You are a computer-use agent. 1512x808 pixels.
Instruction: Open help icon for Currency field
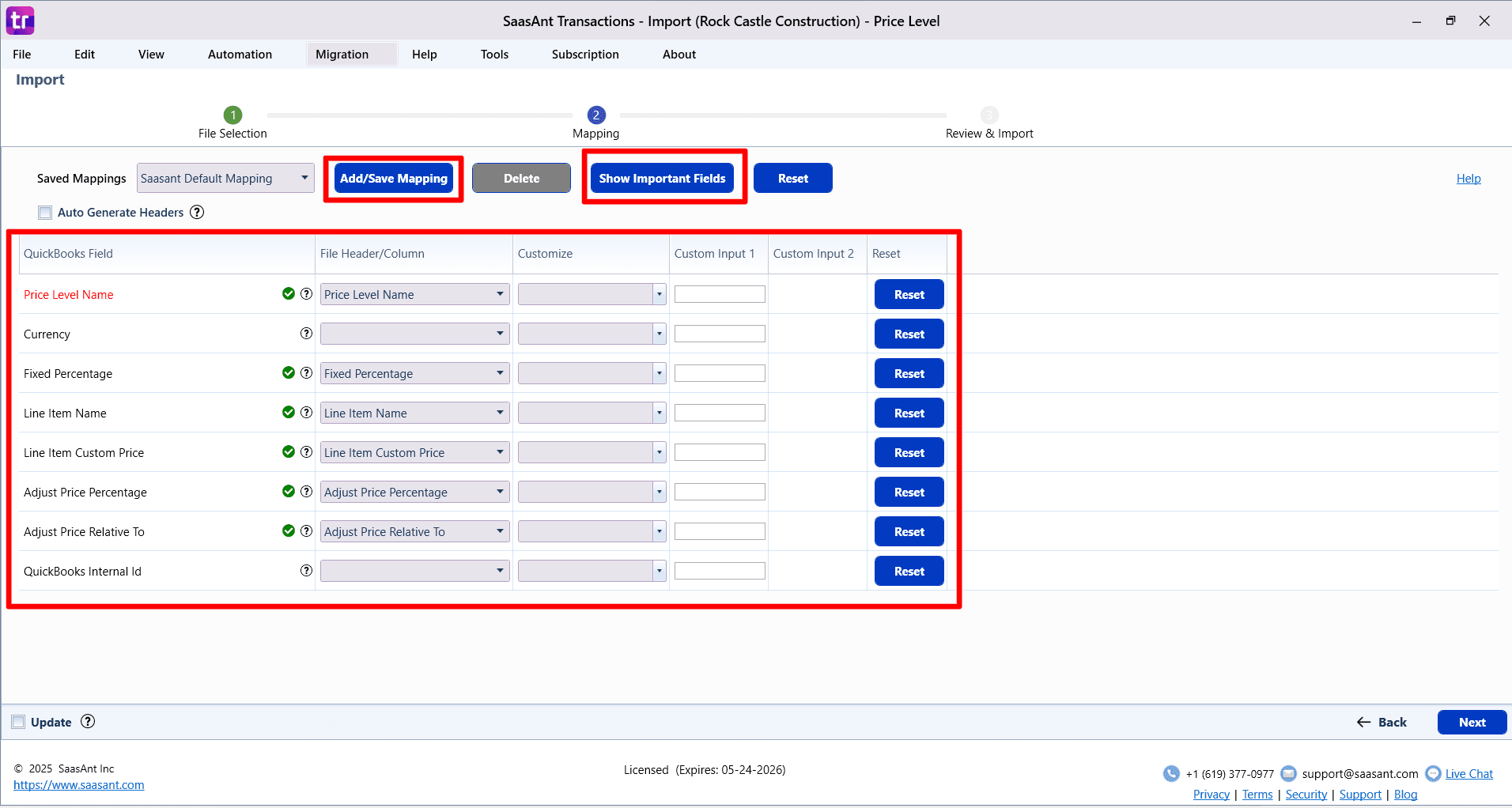point(306,334)
